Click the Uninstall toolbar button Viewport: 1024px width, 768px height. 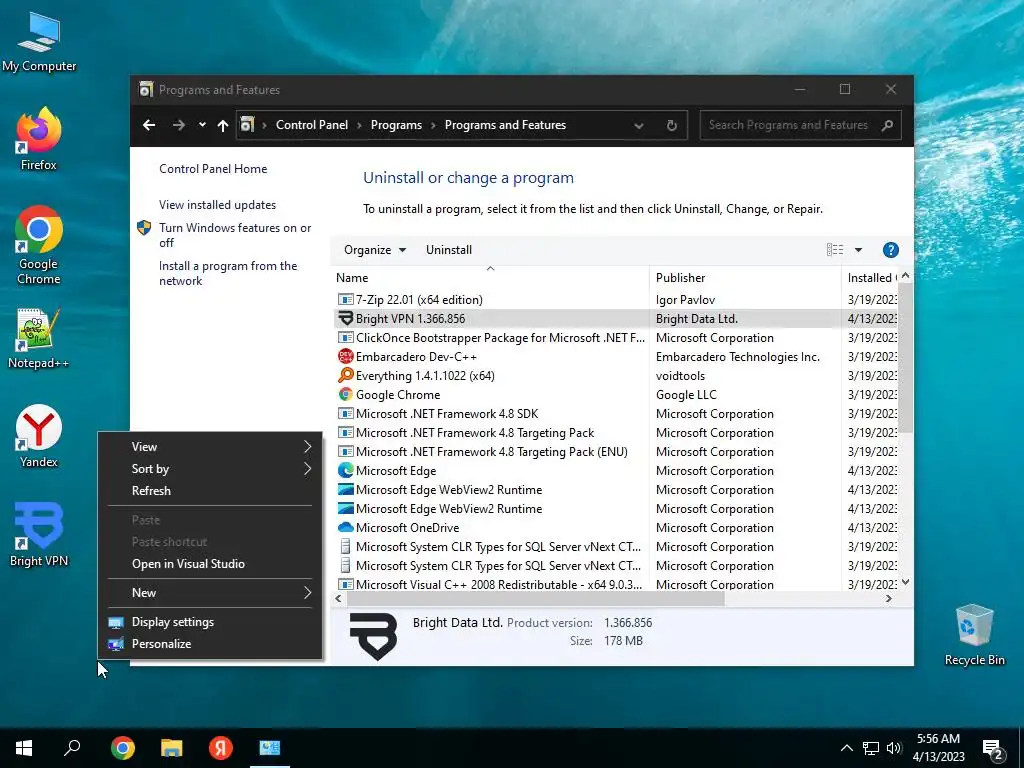(x=449, y=249)
